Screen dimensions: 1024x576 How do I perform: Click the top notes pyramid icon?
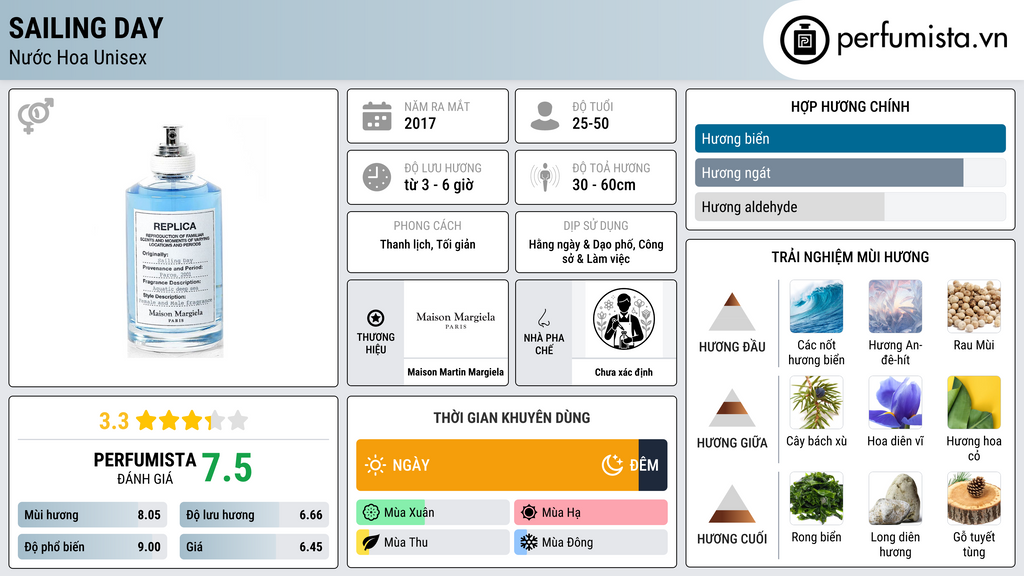point(732,312)
